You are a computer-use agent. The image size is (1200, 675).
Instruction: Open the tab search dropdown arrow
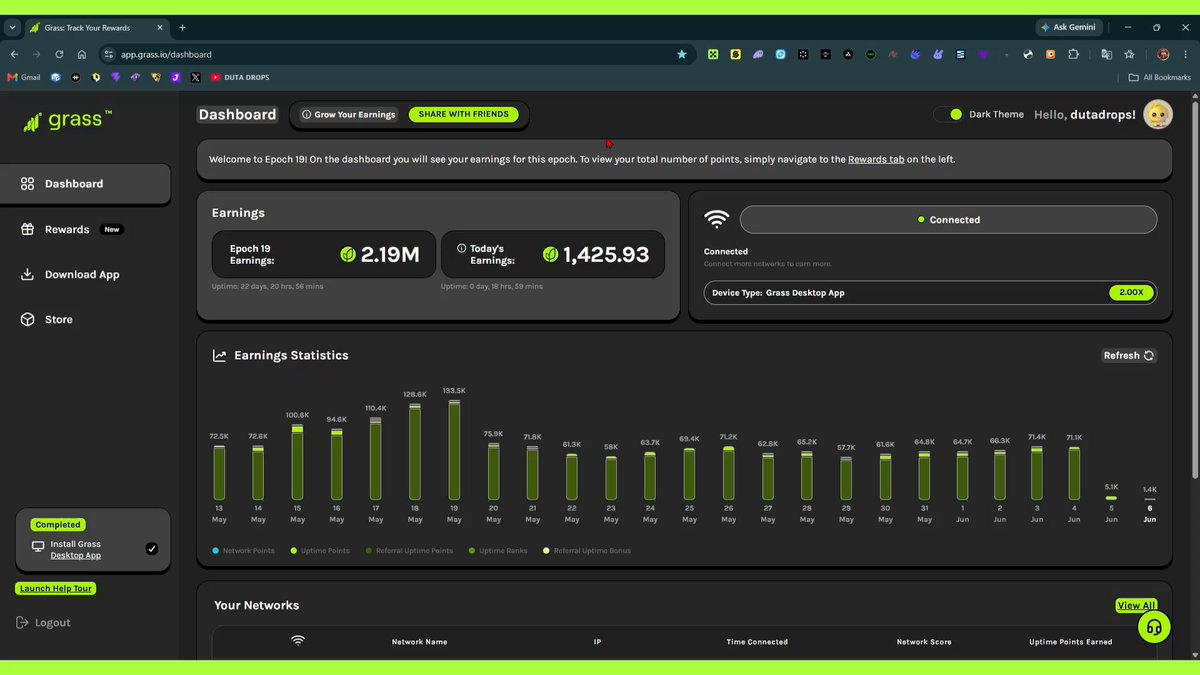pos(11,27)
